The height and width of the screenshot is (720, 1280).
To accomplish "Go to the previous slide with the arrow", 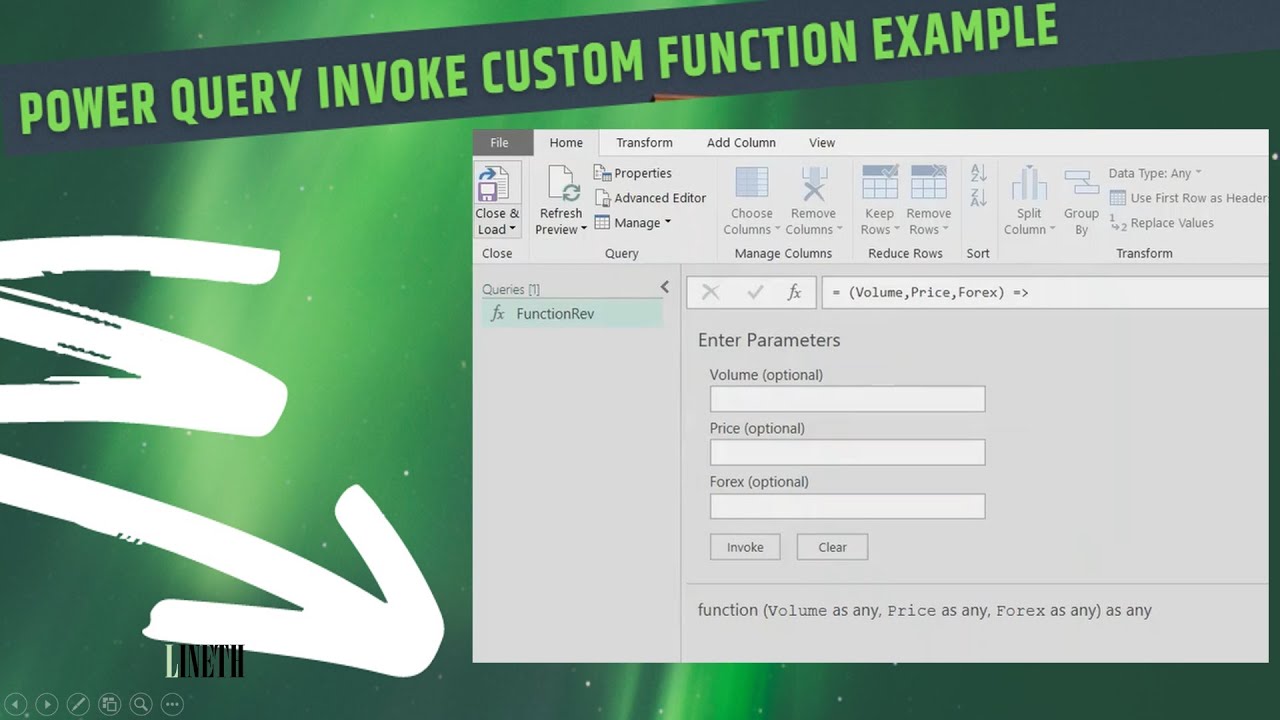I will pos(15,704).
